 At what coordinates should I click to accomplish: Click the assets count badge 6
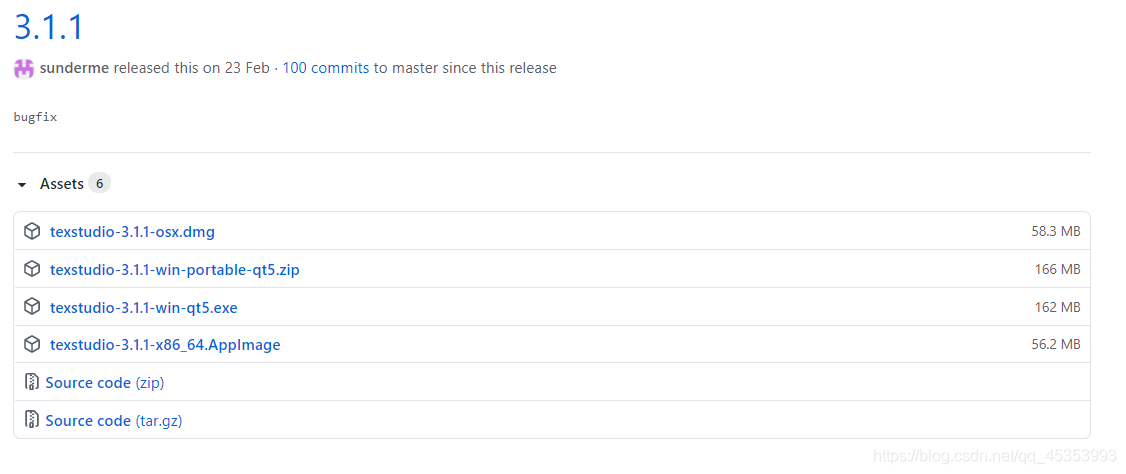99,184
